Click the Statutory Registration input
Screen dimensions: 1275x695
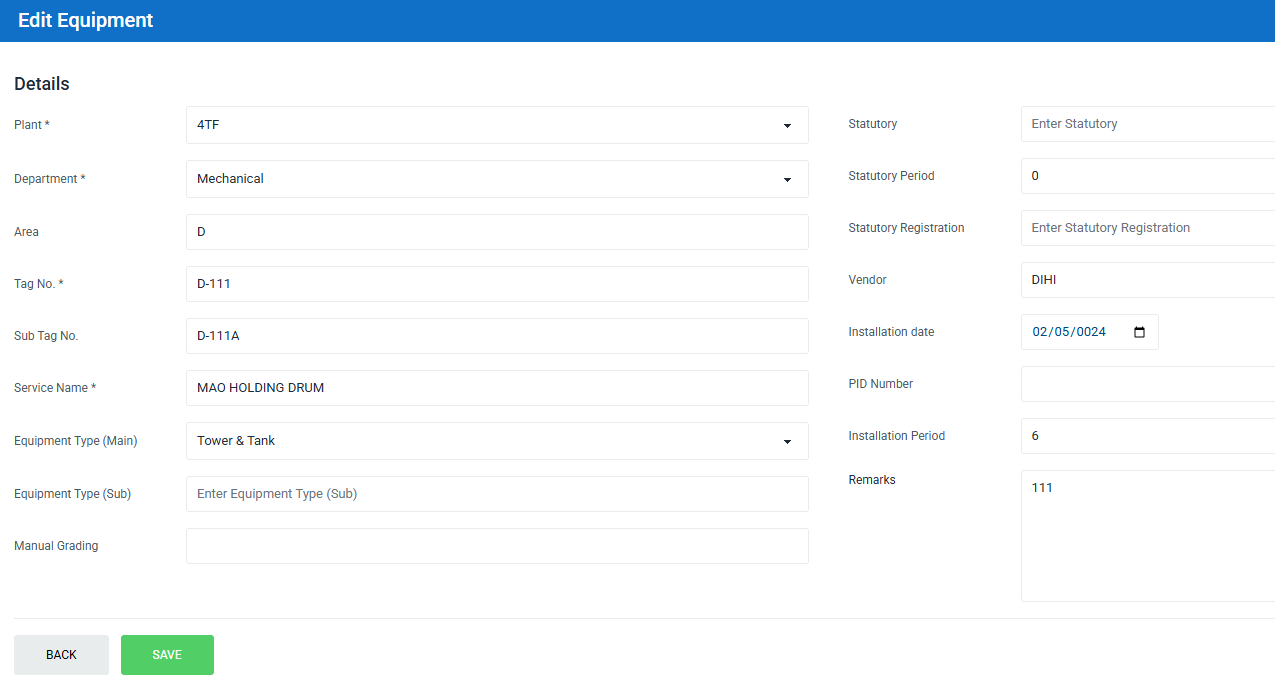1147,228
